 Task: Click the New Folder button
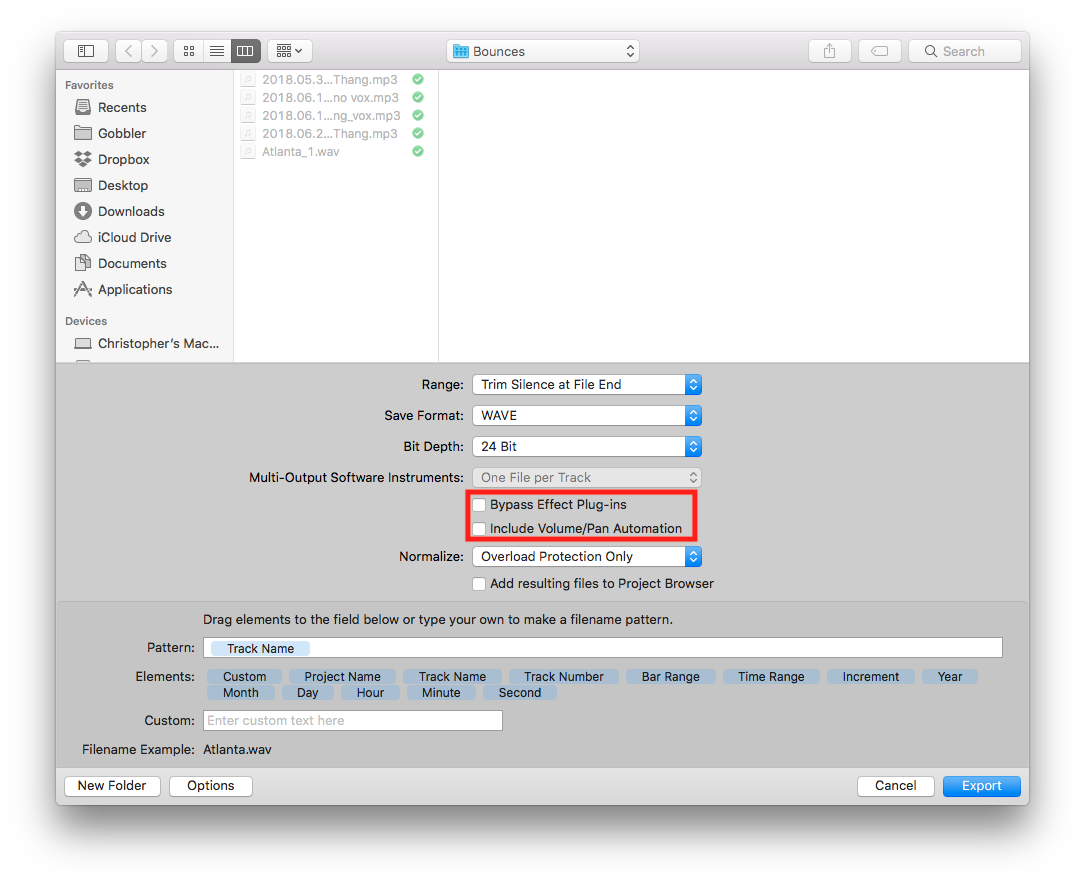(x=112, y=786)
